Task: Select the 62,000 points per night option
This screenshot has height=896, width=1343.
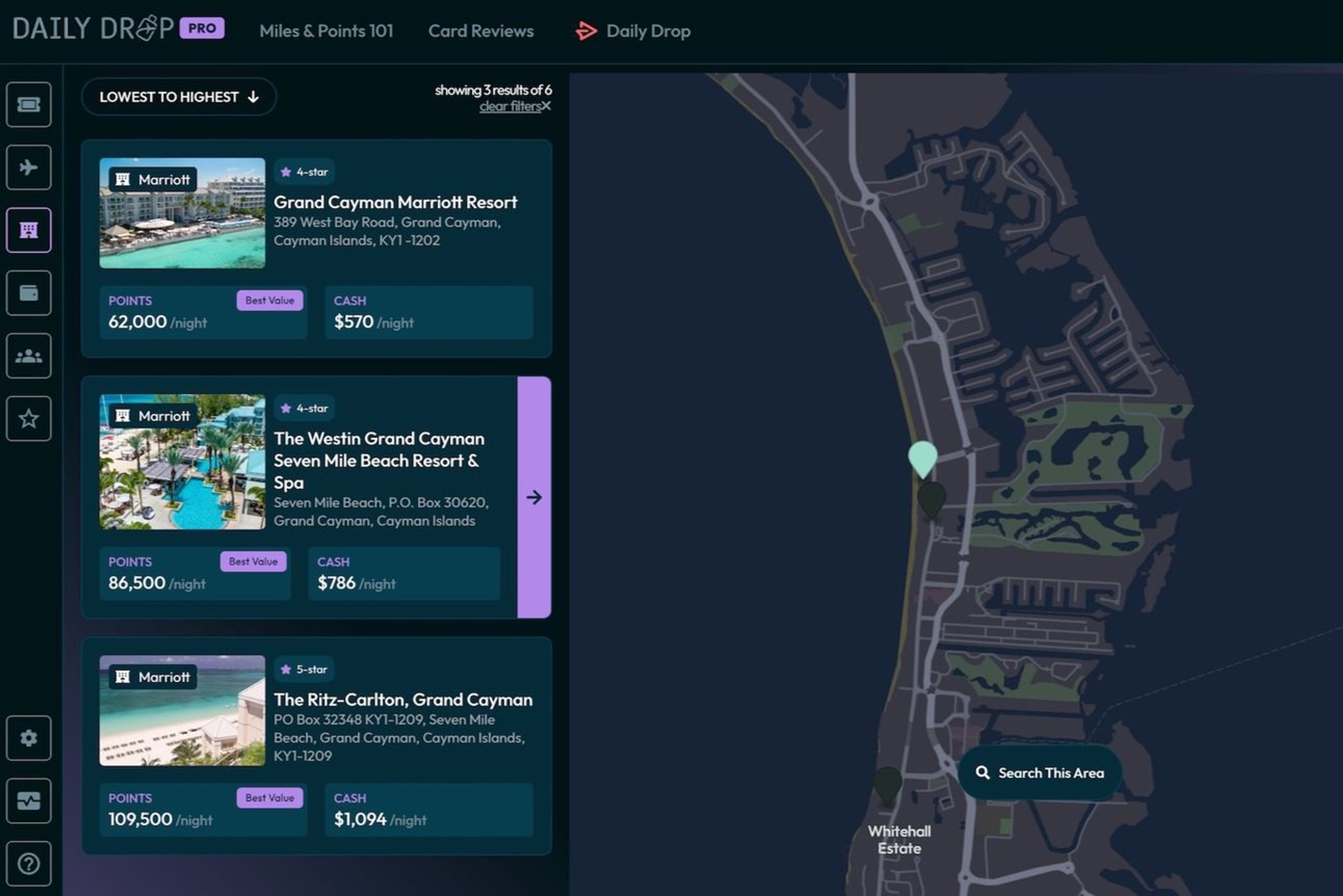Action: point(203,313)
